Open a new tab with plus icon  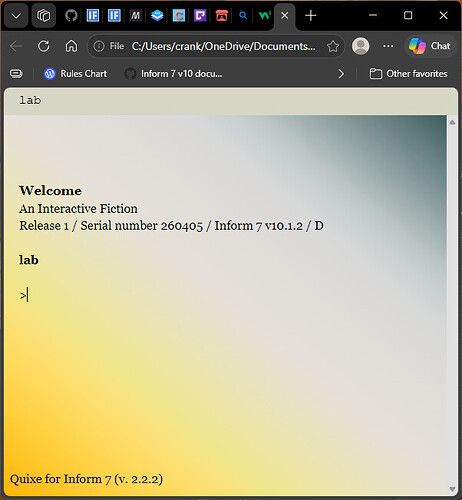pyautogui.click(x=311, y=15)
